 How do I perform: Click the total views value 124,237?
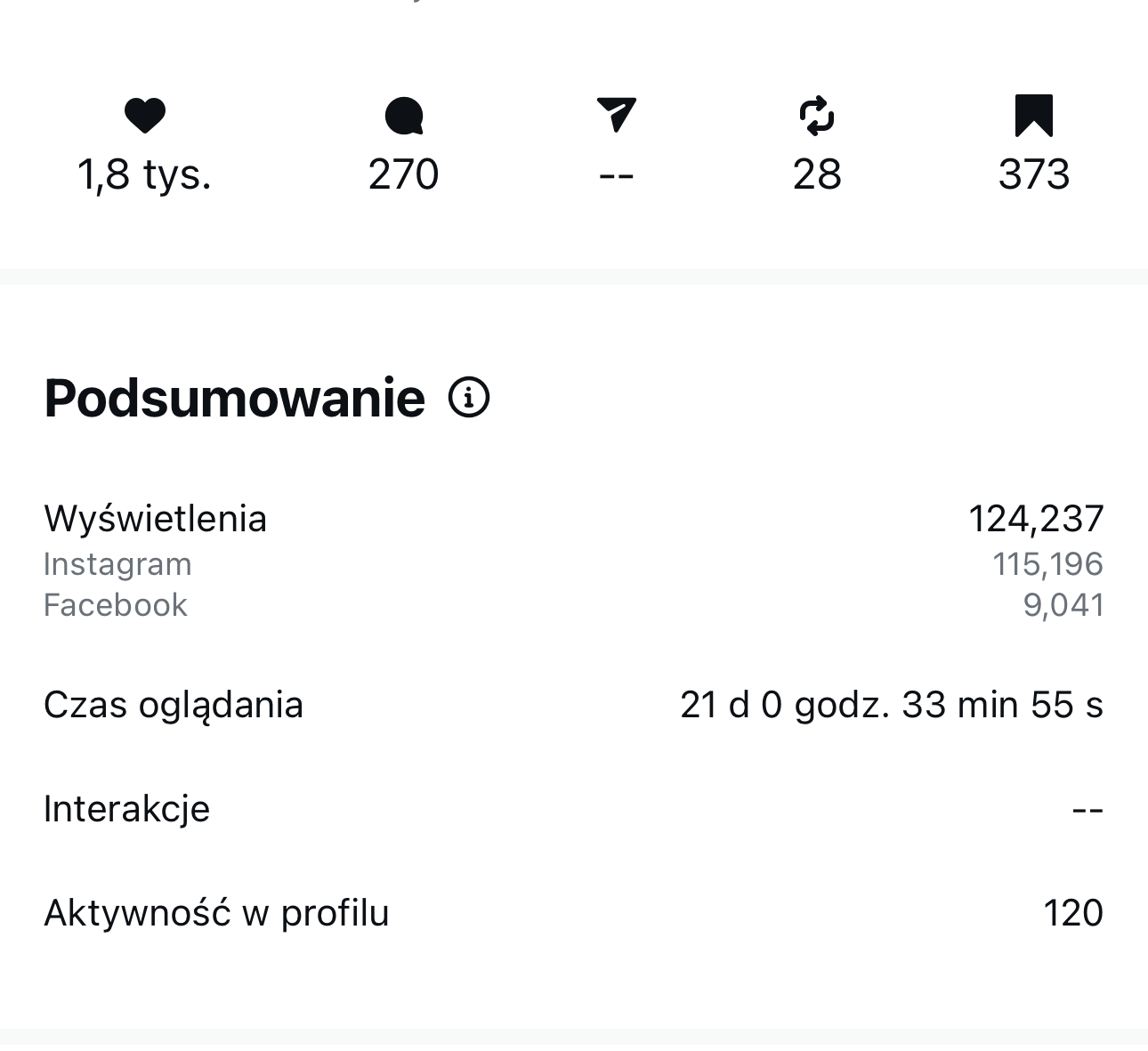(x=1036, y=519)
